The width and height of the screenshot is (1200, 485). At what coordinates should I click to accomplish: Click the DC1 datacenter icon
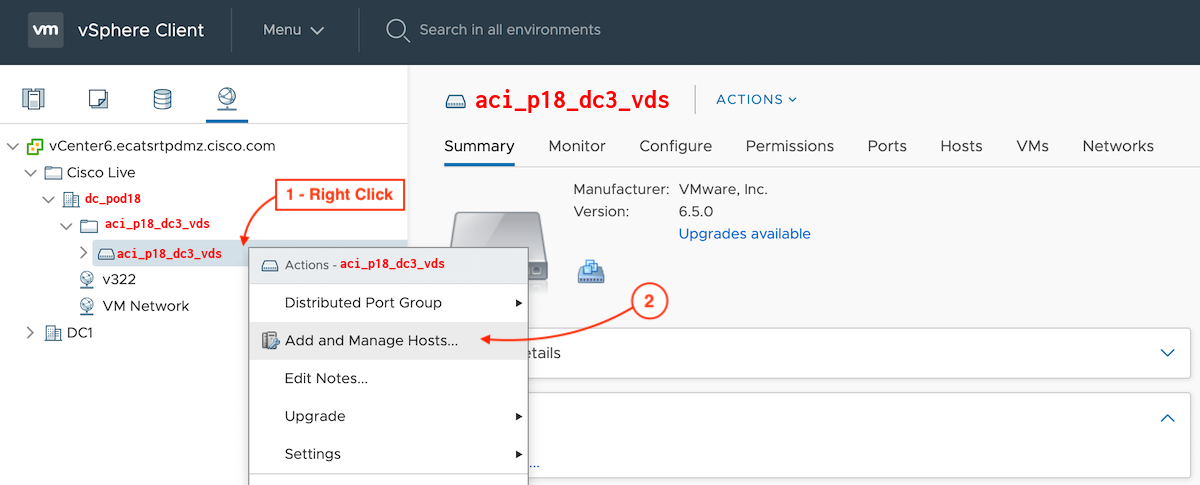(x=54, y=333)
